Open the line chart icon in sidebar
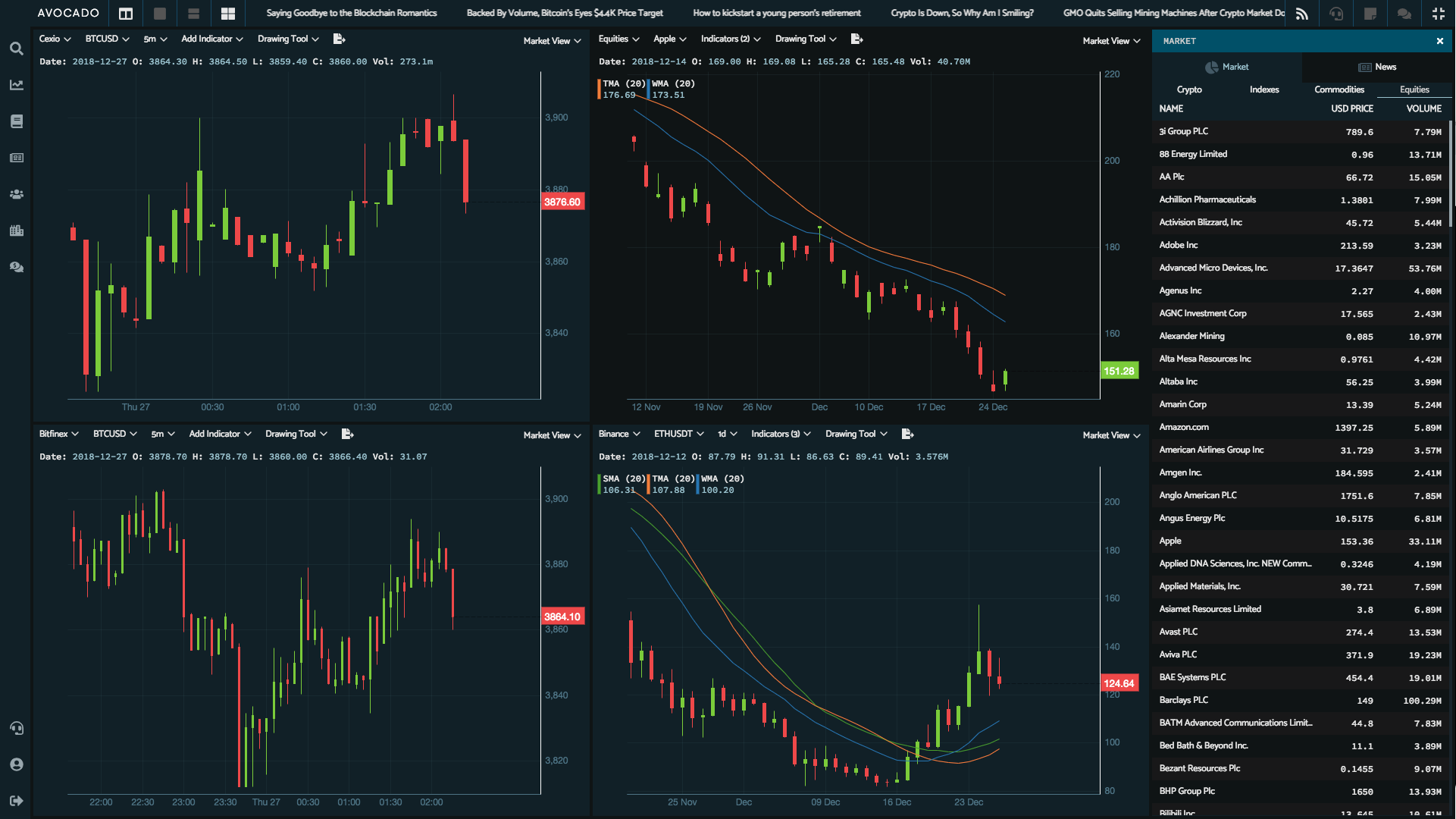Image resolution: width=1456 pixels, height=819 pixels. (16, 85)
